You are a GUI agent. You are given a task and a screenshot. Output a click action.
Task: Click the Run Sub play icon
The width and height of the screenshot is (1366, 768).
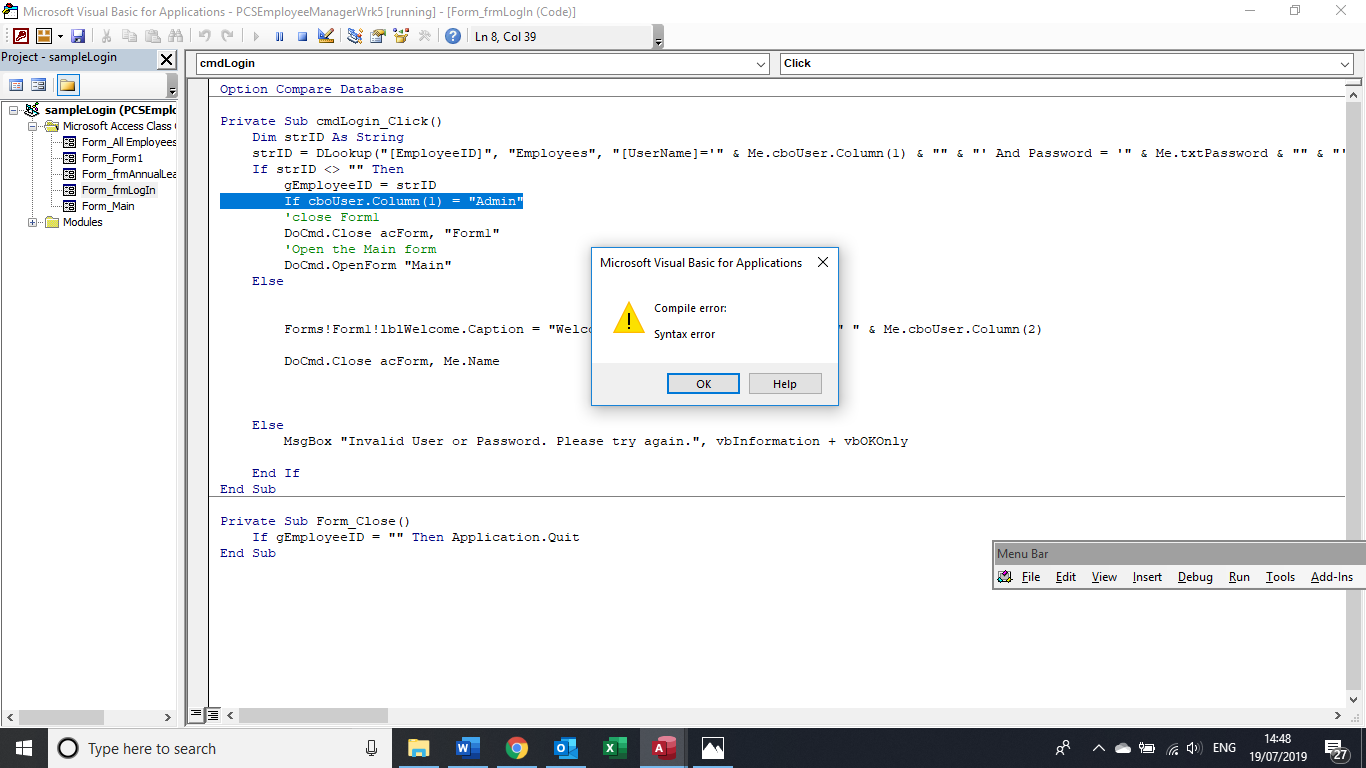click(256, 36)
